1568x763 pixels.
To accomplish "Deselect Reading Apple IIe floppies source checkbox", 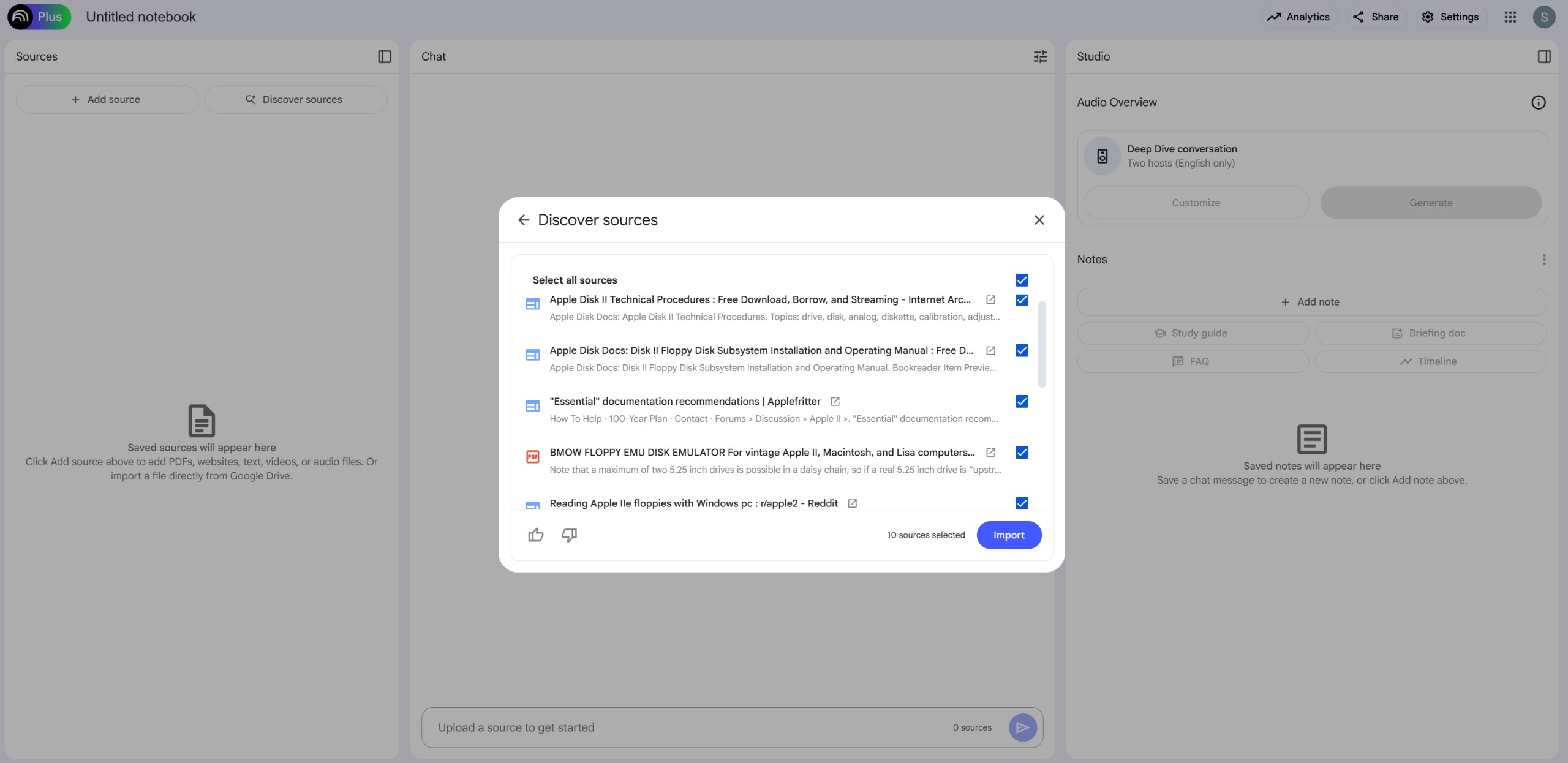I will pos(1022,503).
